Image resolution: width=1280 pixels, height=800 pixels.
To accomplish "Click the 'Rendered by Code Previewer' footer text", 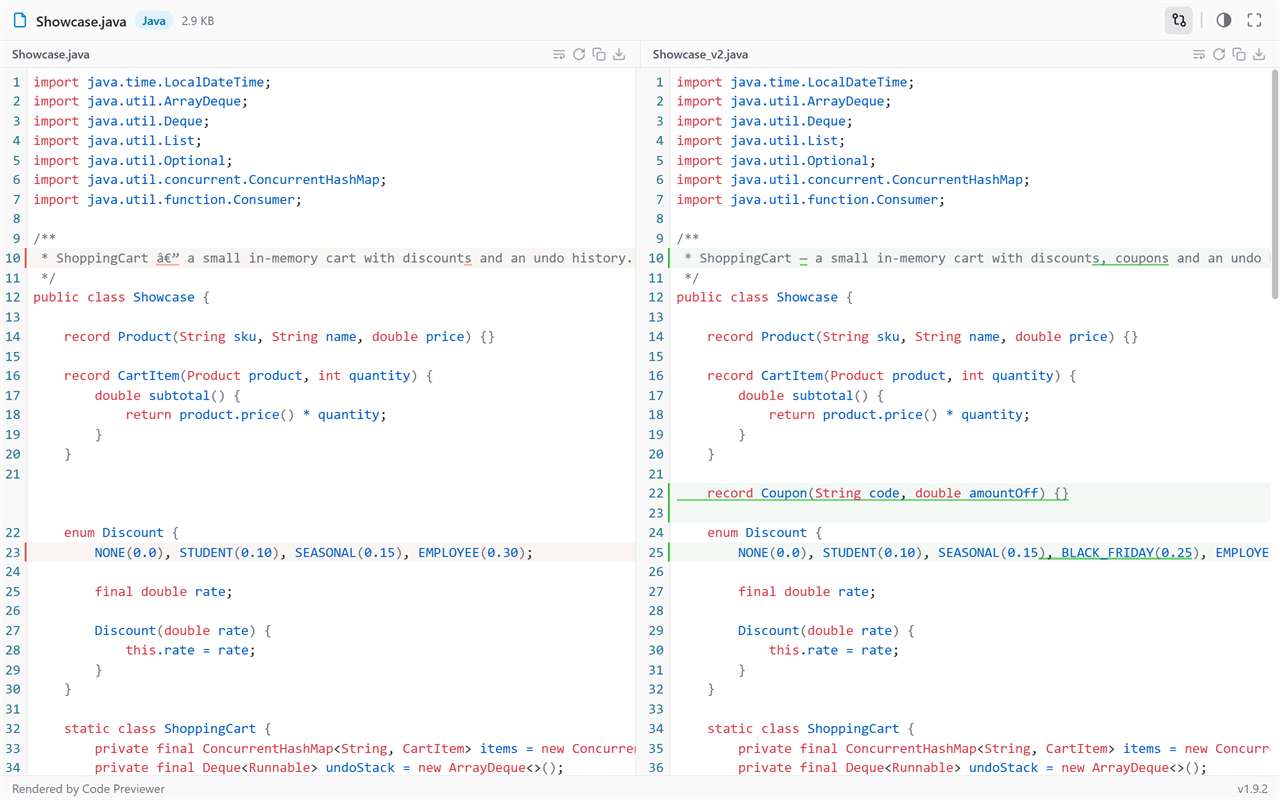I will [x=88, y=789].
